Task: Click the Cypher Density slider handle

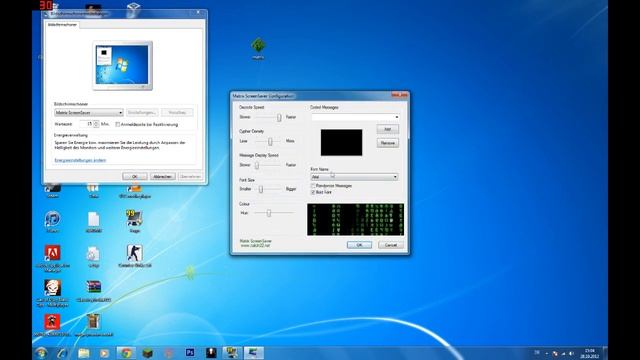Action: click(x=270, y=141)
